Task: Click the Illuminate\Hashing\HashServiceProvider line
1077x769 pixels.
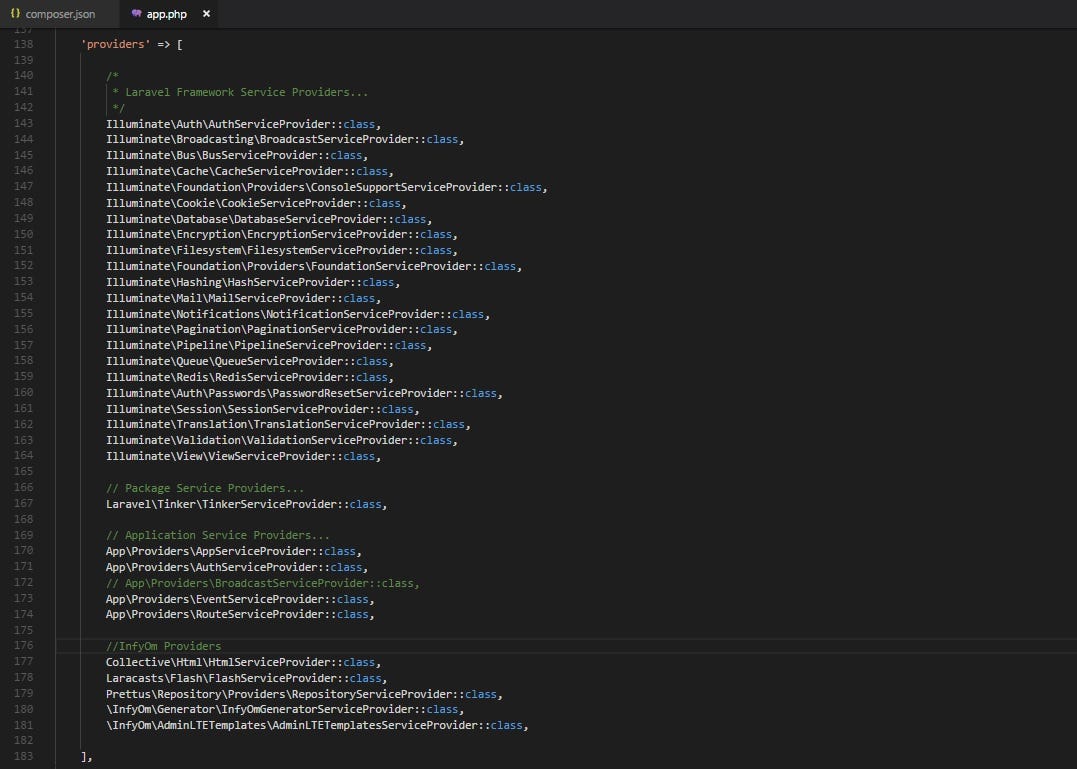Action: [x=253, y=282]
